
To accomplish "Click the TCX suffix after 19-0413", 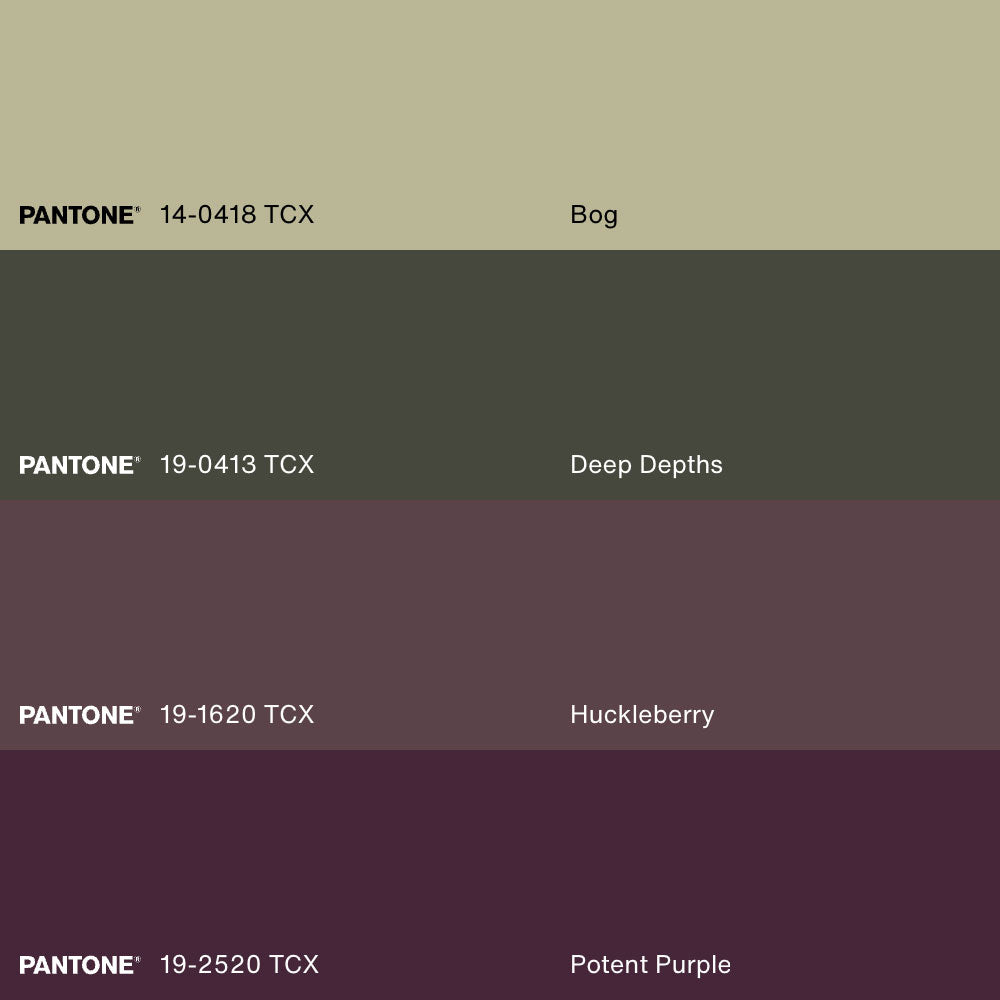I will point(289,465).
